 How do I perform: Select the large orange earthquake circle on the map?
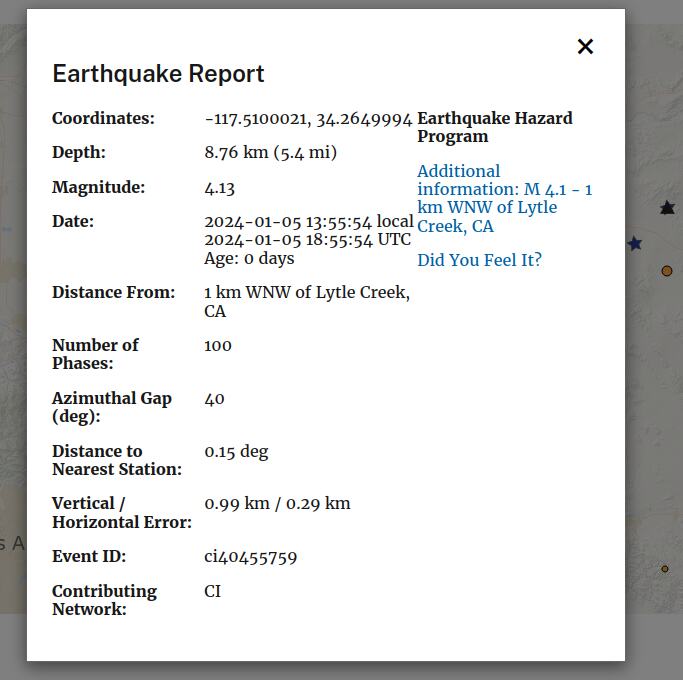tap(666, 271)
